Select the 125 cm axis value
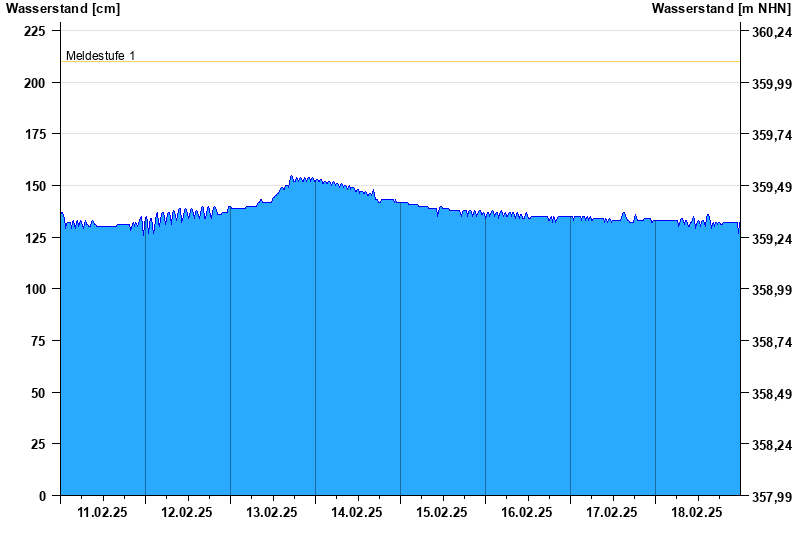The image size is (800, 550). (35, 238)
